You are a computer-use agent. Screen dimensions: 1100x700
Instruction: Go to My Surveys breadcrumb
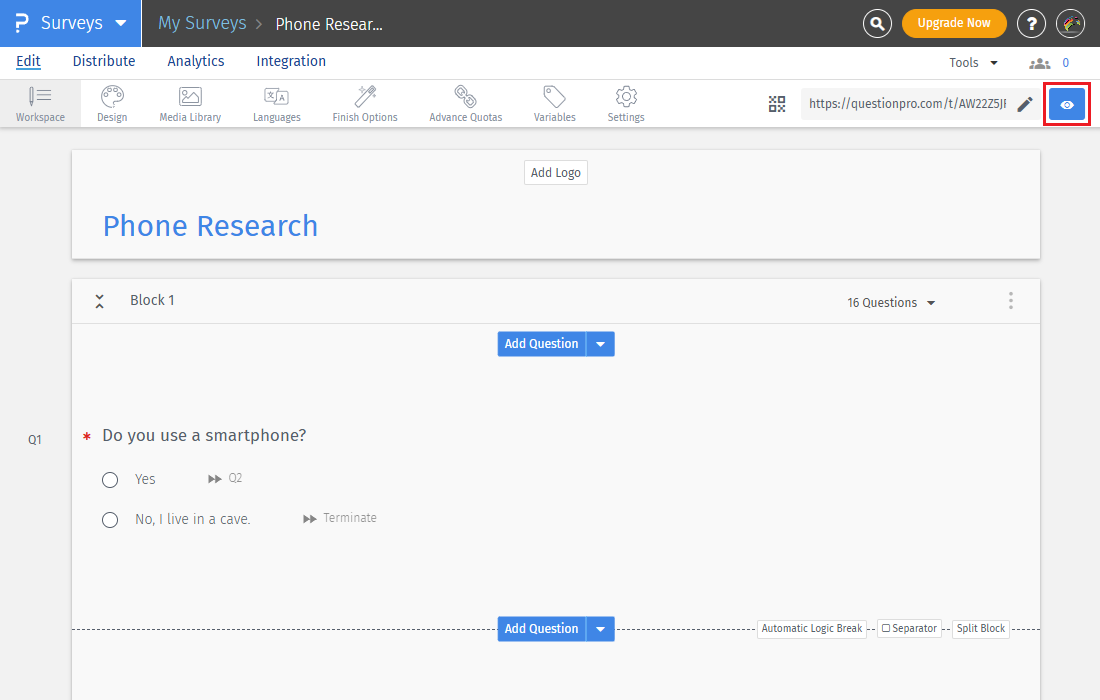202,23
